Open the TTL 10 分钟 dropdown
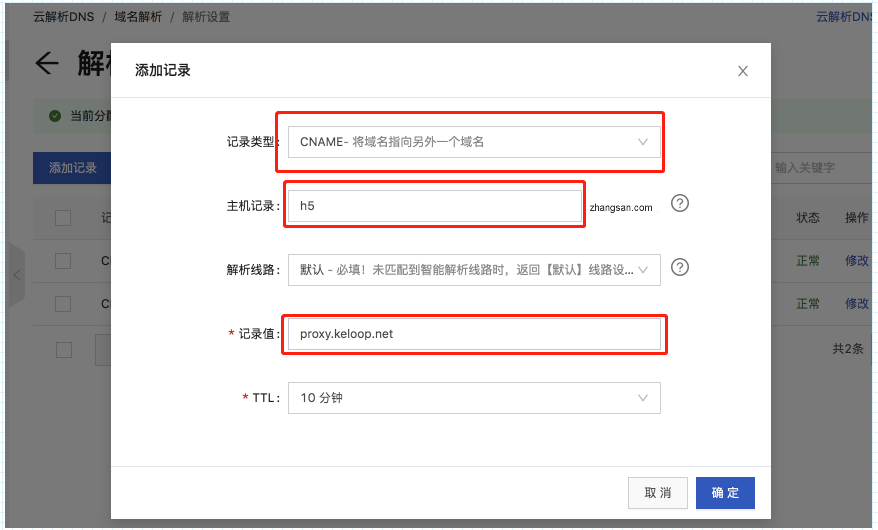Image resolution: width=878 pixels, height=530 pixels. [474, 398]
